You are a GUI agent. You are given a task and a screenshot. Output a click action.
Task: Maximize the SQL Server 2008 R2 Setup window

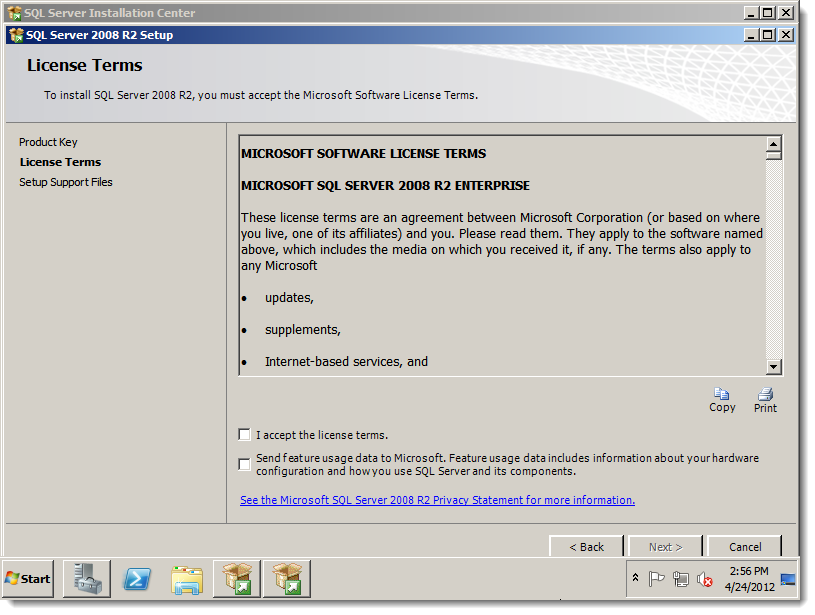pos(768,35)
